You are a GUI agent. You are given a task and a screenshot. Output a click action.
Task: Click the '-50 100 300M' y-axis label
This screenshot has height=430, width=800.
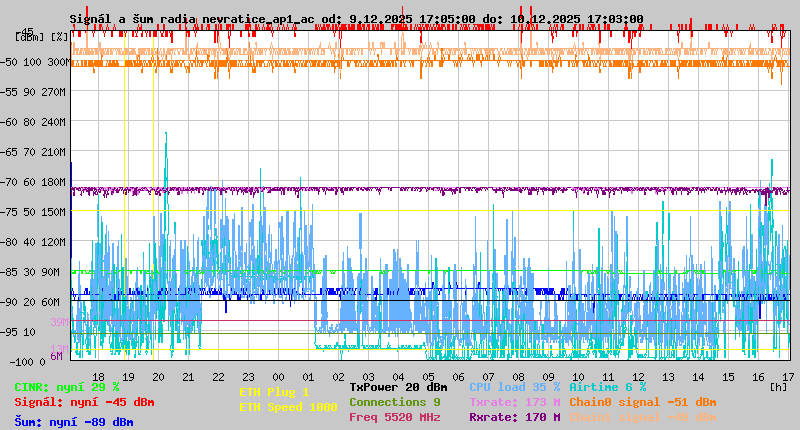(x=34, y=62)
